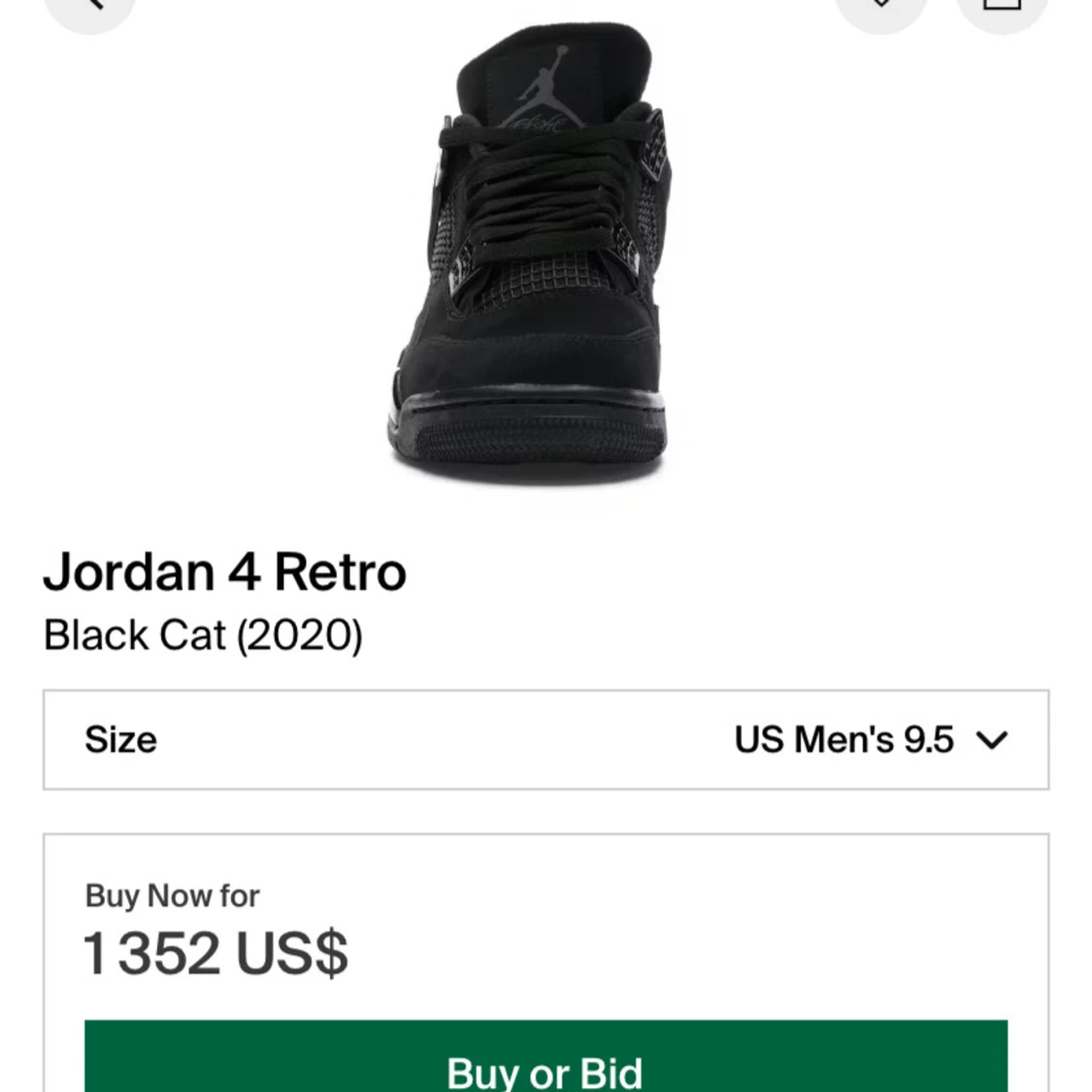Click the Black Cat (2020) subtitle
The height and width of the screenshot is (1092, 1092).
[x=203, y=635]
